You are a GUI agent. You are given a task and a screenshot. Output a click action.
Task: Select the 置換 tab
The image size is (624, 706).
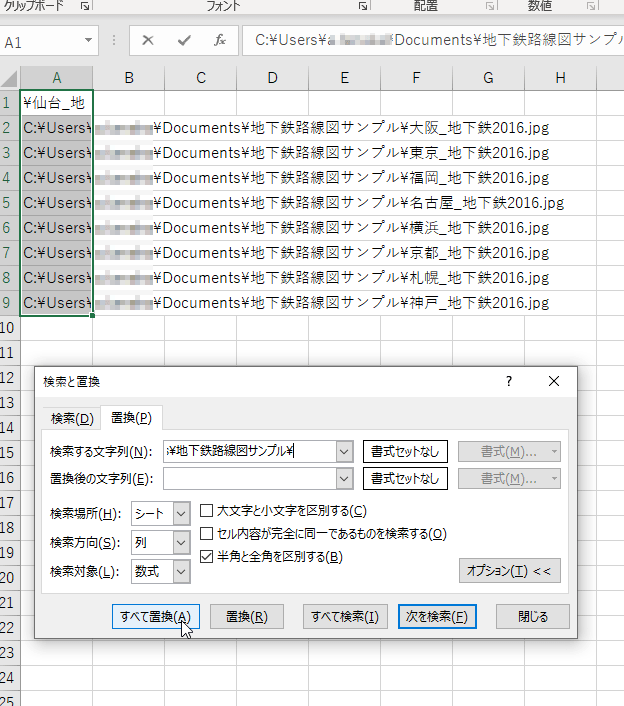[x=130, y=418]
